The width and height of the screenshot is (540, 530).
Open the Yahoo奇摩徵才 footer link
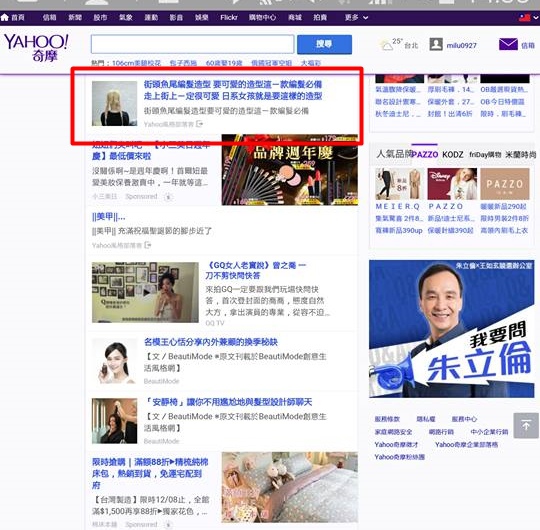(x=396, y=445)
